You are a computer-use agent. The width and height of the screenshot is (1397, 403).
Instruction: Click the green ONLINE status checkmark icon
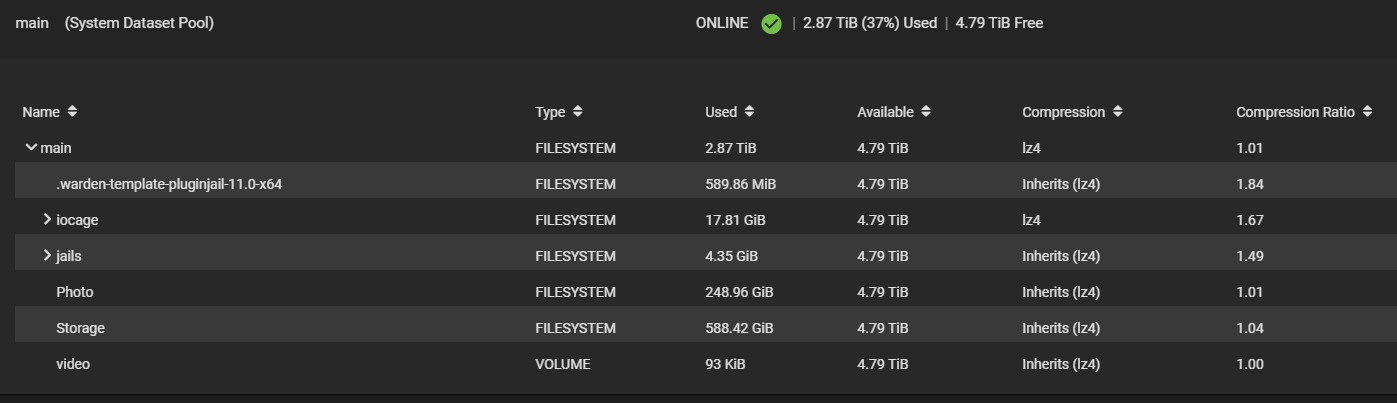point(771,23)
